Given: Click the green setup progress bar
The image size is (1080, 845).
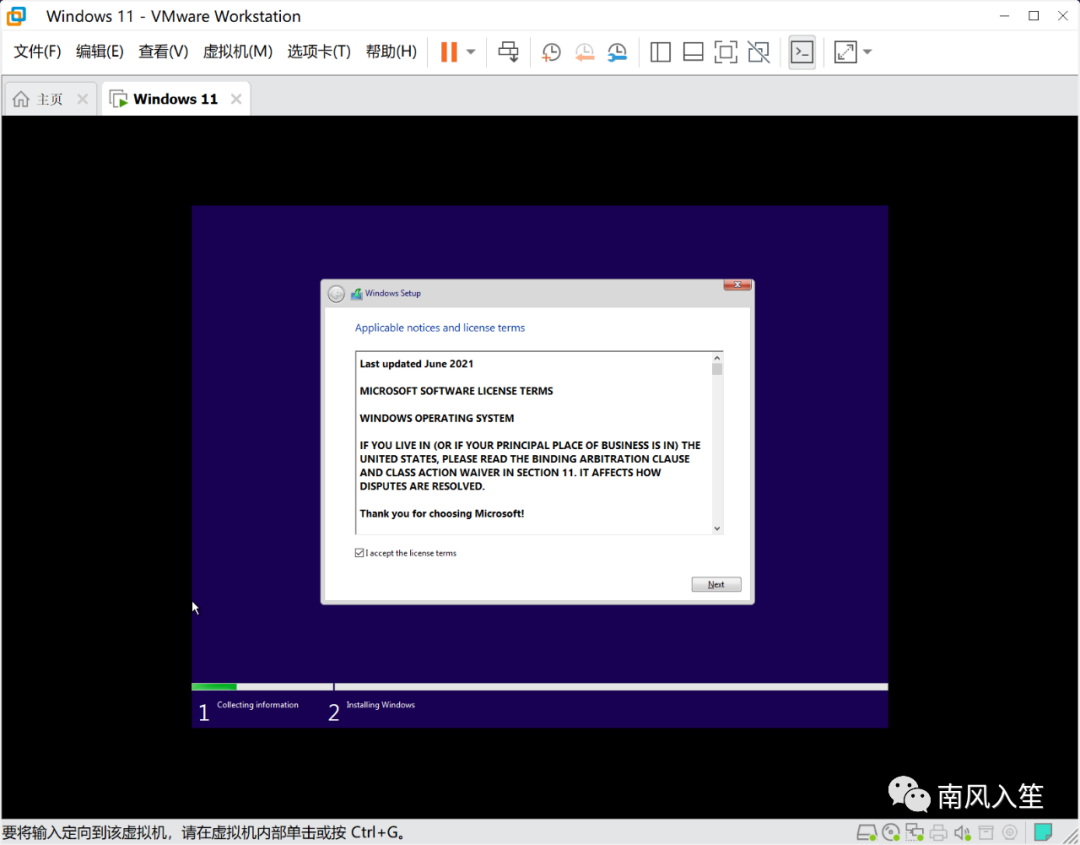Looking at the screenshot, I should point(214,687).
